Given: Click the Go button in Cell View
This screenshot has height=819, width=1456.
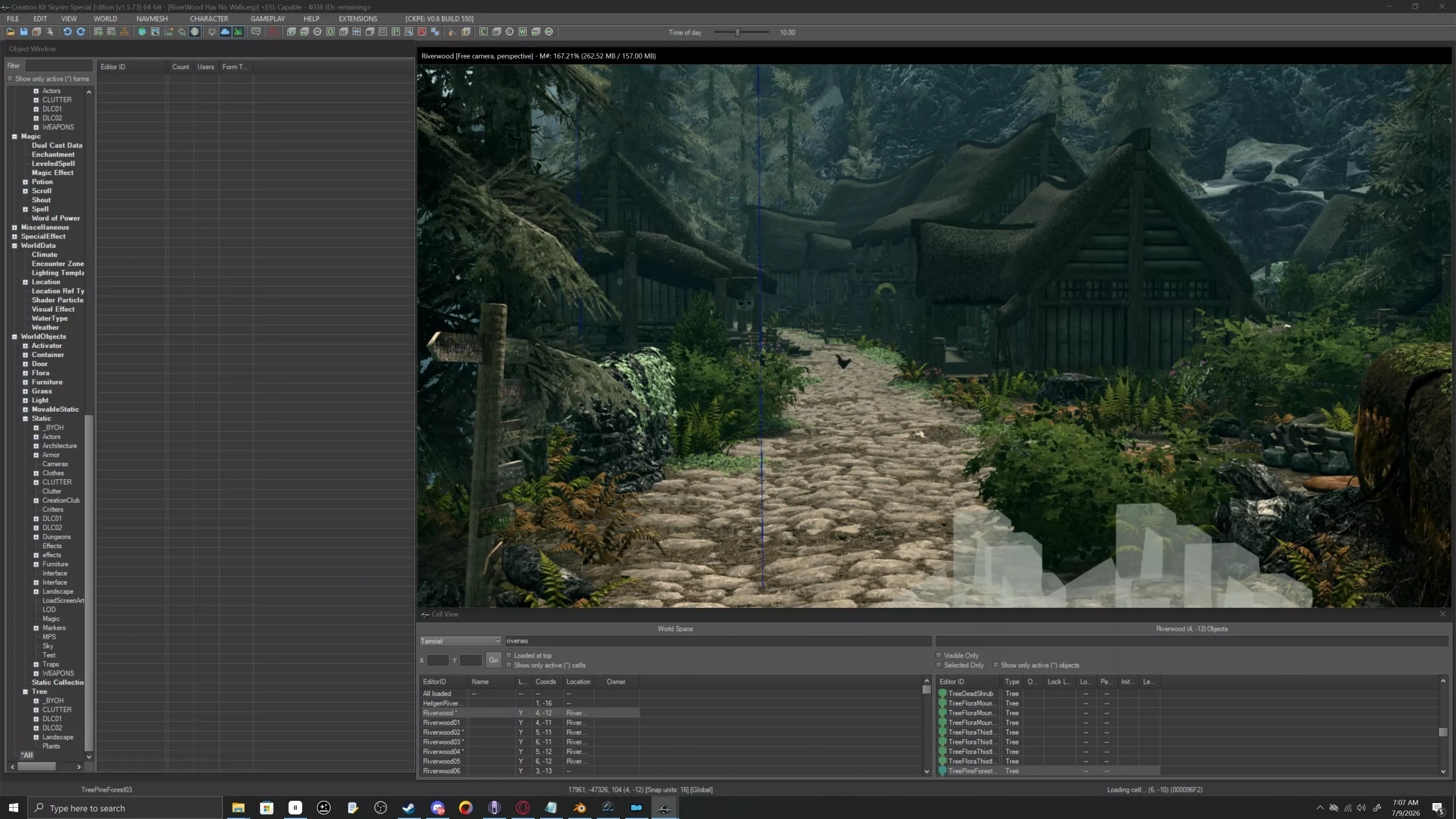Looking at the screenshot, I should (x=493, y=660).
